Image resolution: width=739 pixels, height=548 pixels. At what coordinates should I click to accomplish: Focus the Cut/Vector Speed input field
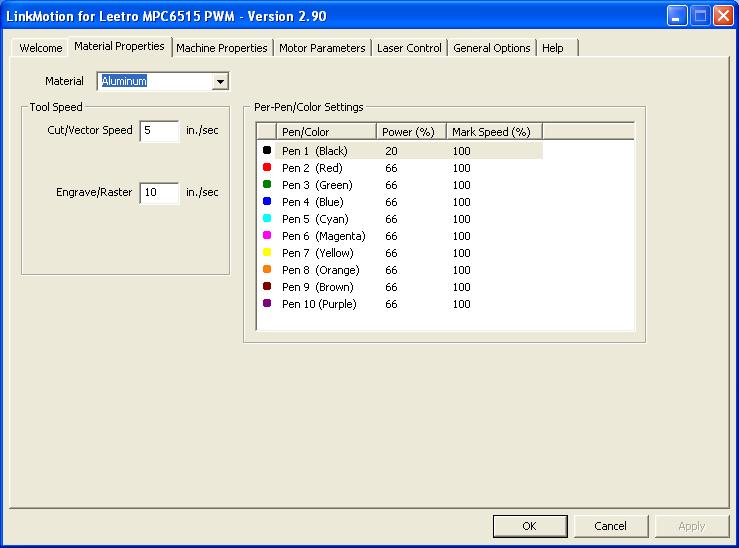(x=159, y=131)
